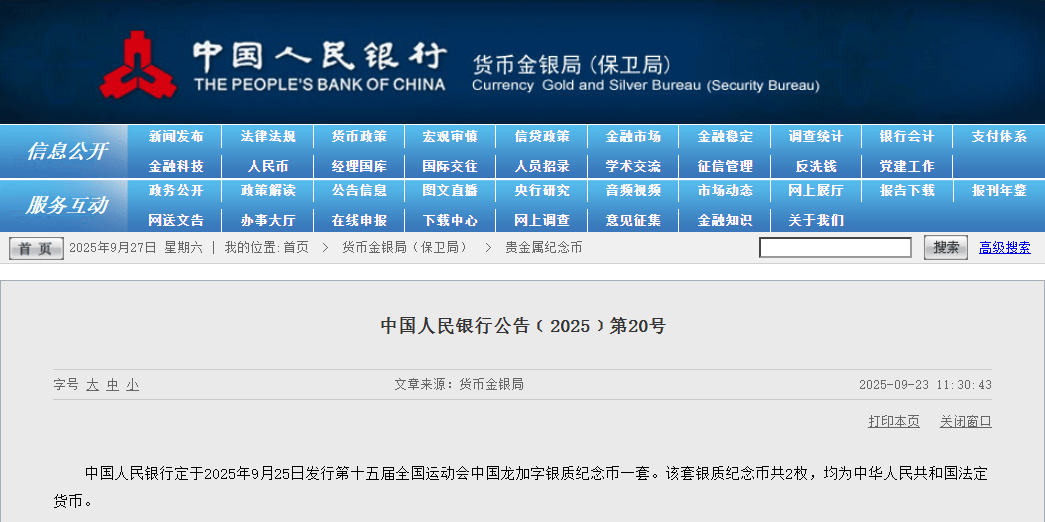Viewport: 1045px width, 522px height.
Task: Open 人员招录 section
Action: tap(542, 166)
